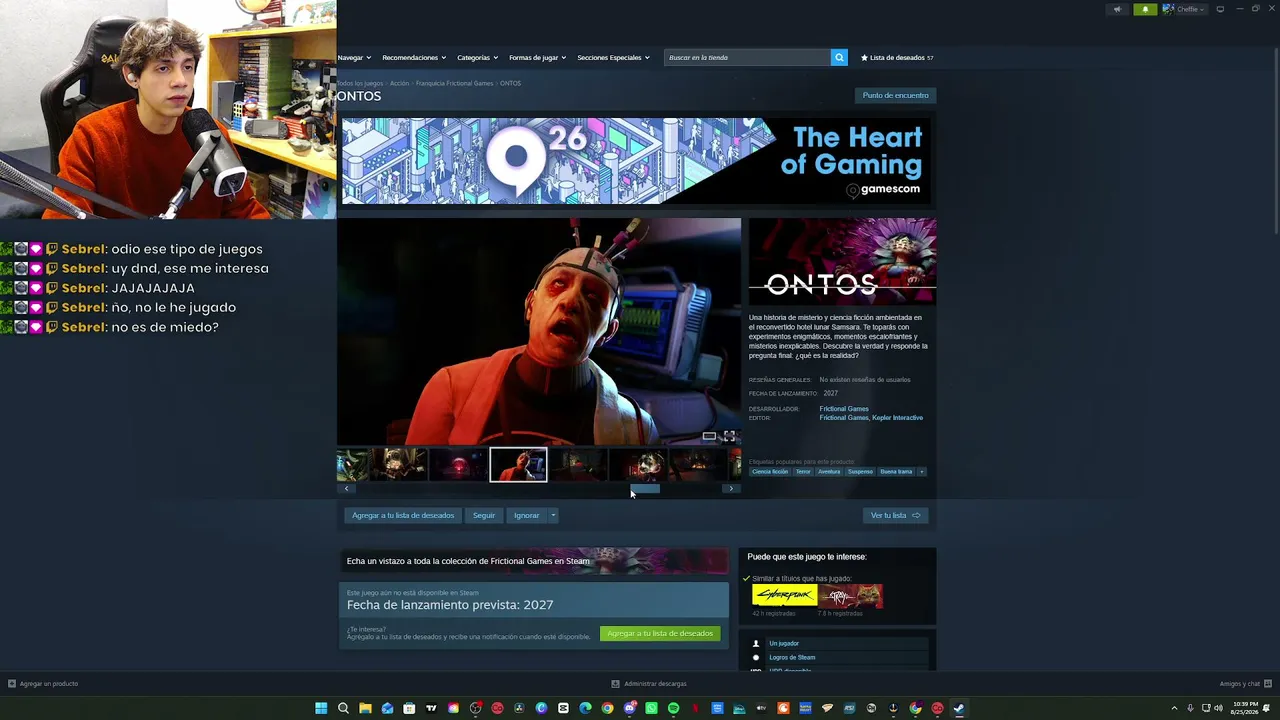
Task: Open Steam notifications bell icon
Action: [x=1145, y=9]
